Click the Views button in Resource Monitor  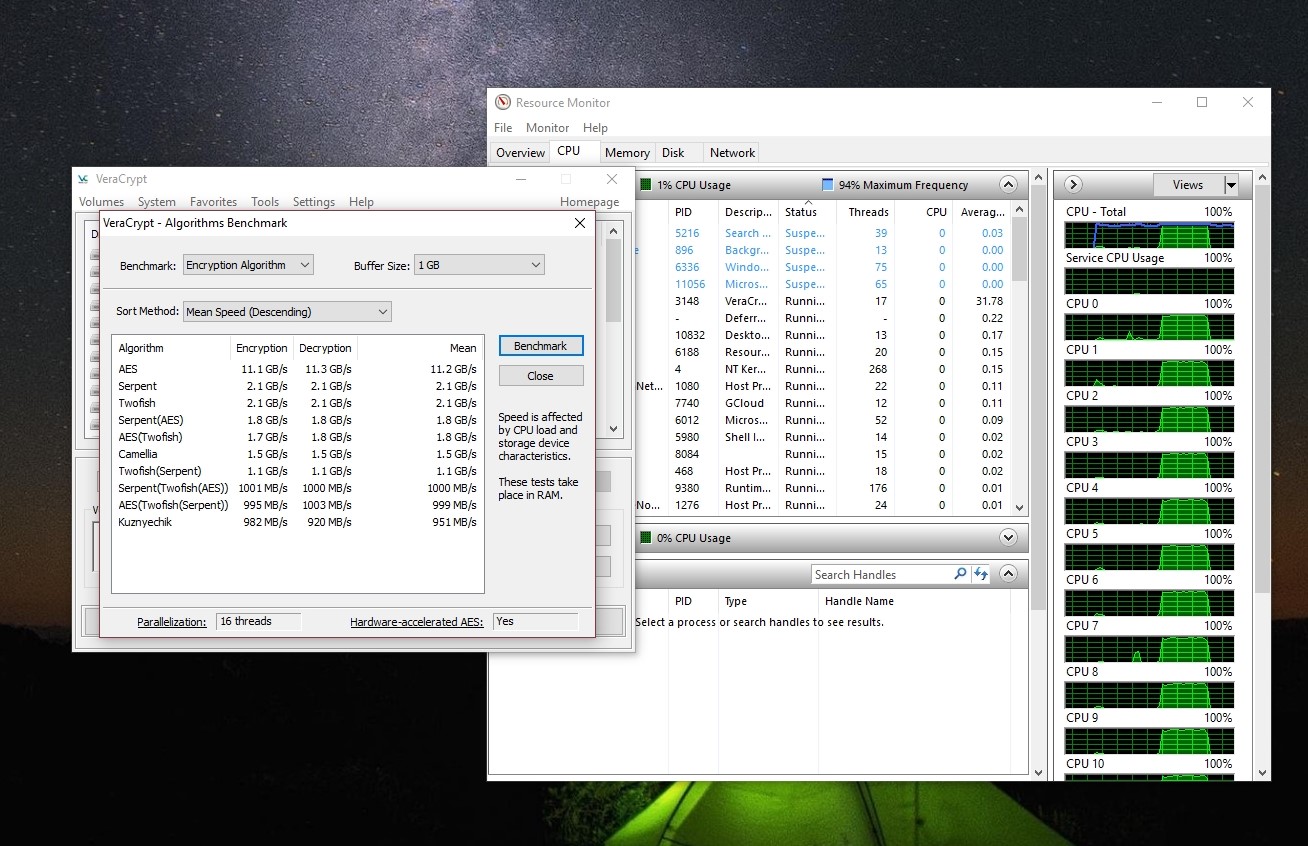(x=1188, y=185)
